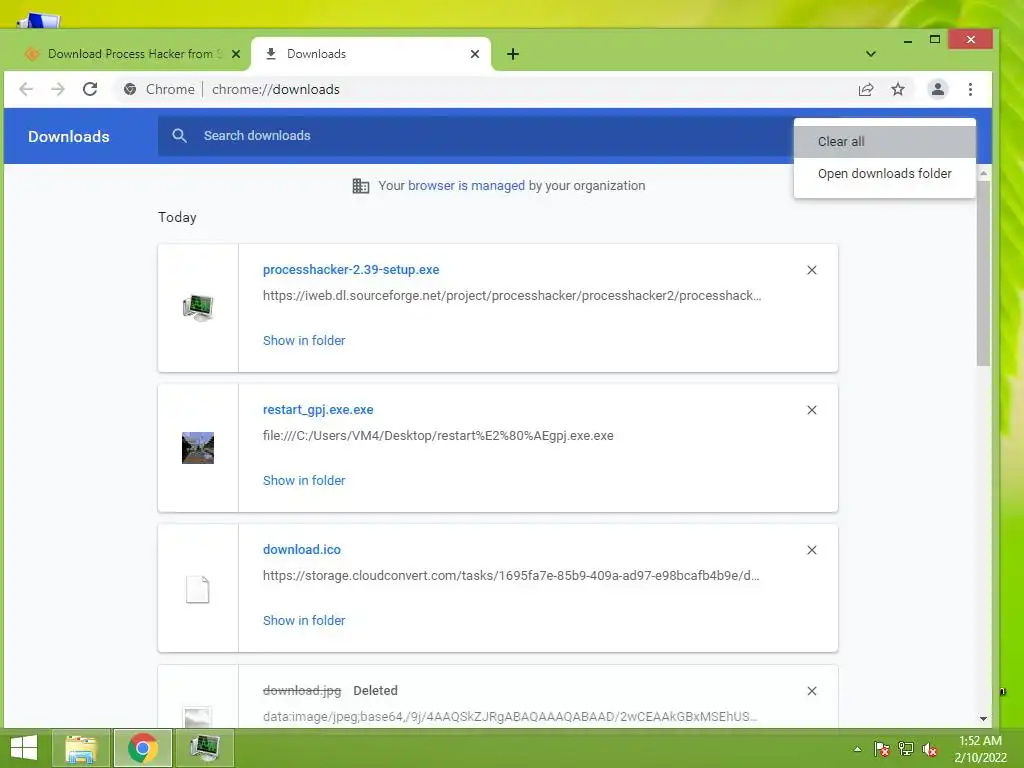The image size is (1024, 768).
Task: Click the Action Center flag tray icon
Action: tap(882, 750)
